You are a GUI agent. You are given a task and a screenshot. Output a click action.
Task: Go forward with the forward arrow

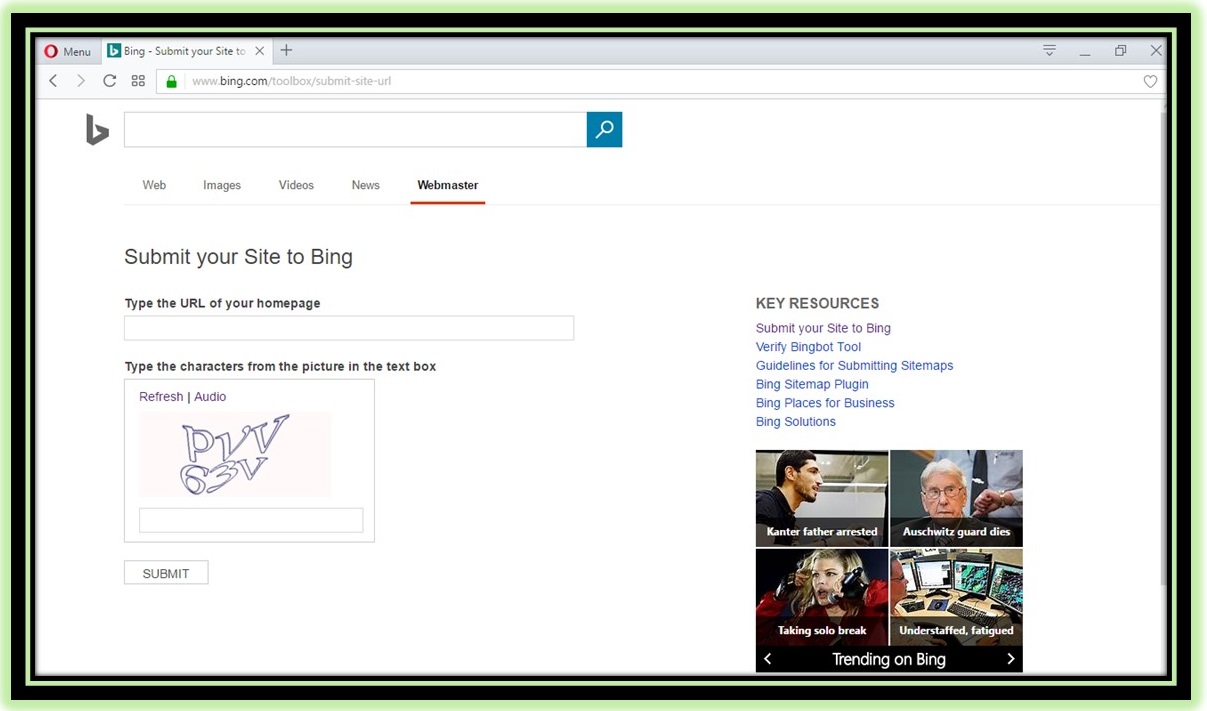pos(81,81)
